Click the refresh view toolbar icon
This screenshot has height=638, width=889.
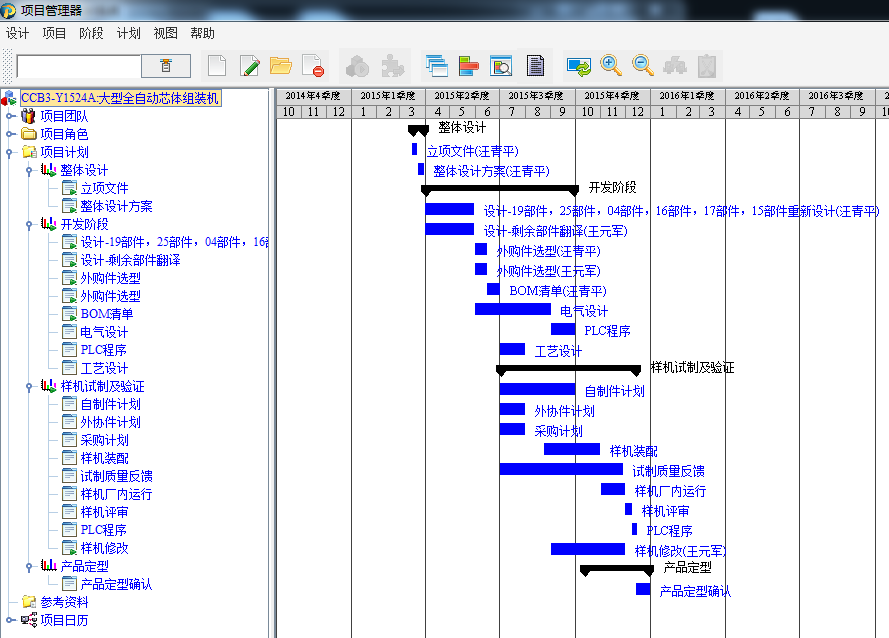click(x=579, y=66)
